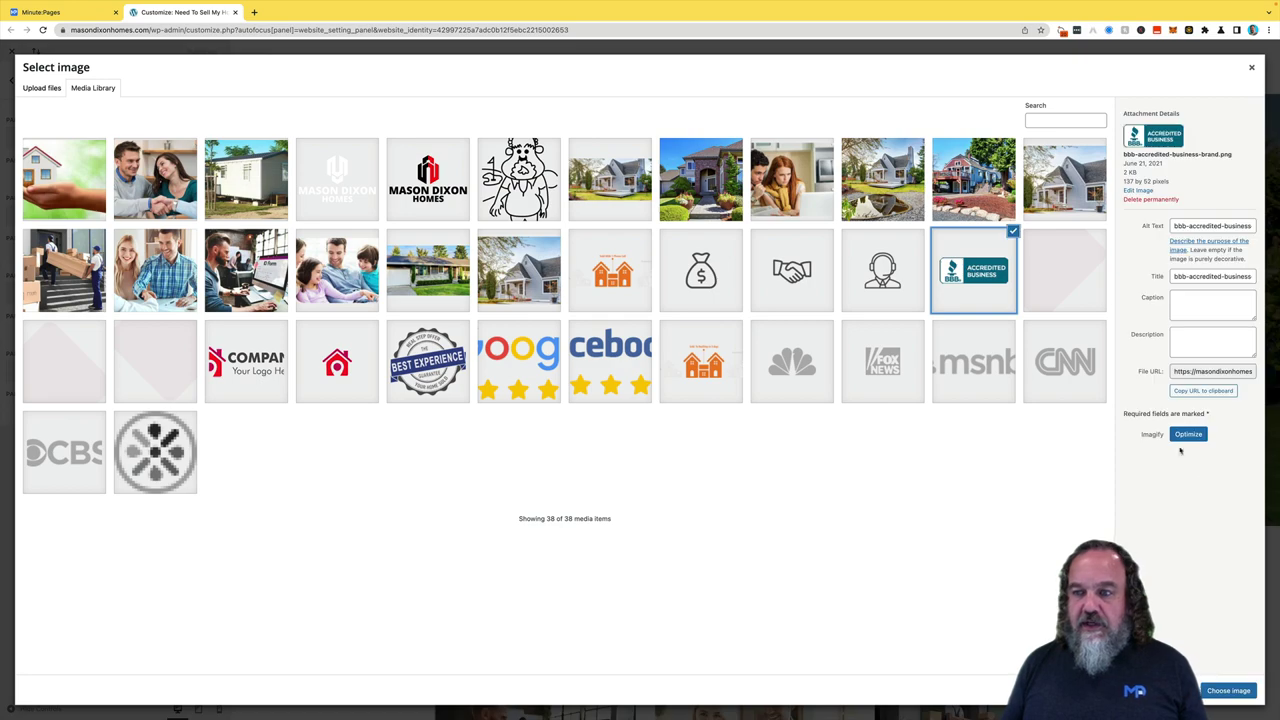This screenshot has height=720, width=1280.
Task: Pick the NBC peacock logo image
Action: pyautogui.click(x=792, y=362)
